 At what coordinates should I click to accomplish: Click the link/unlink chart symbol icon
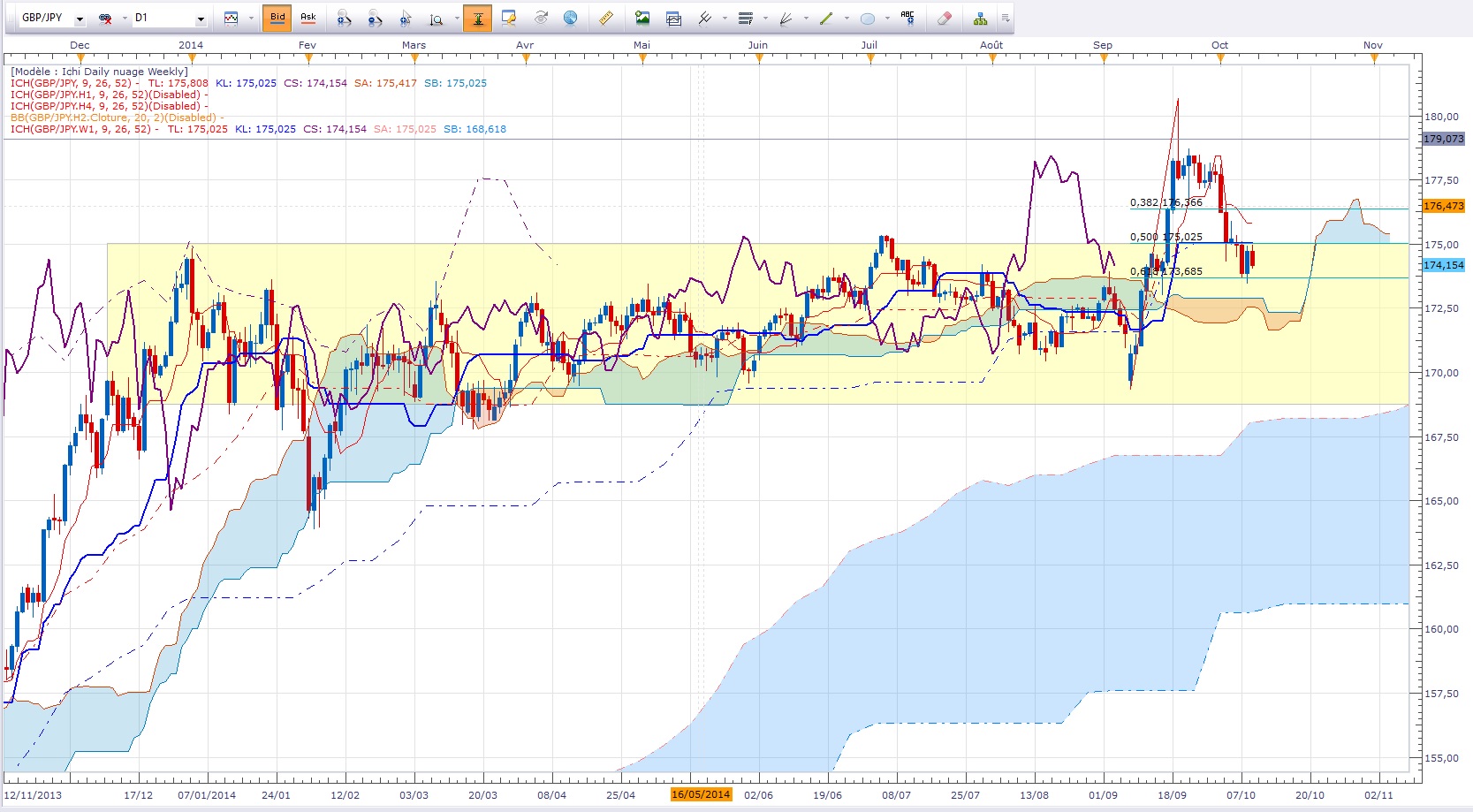point(105,19)
